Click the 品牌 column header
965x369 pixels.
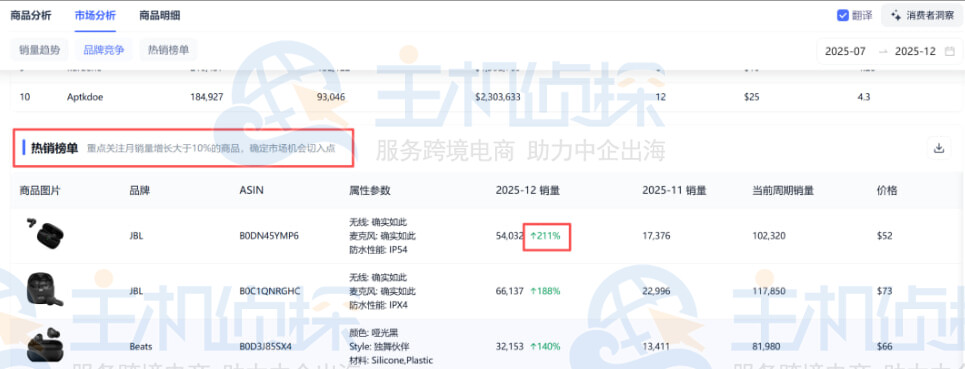[140, 191]
